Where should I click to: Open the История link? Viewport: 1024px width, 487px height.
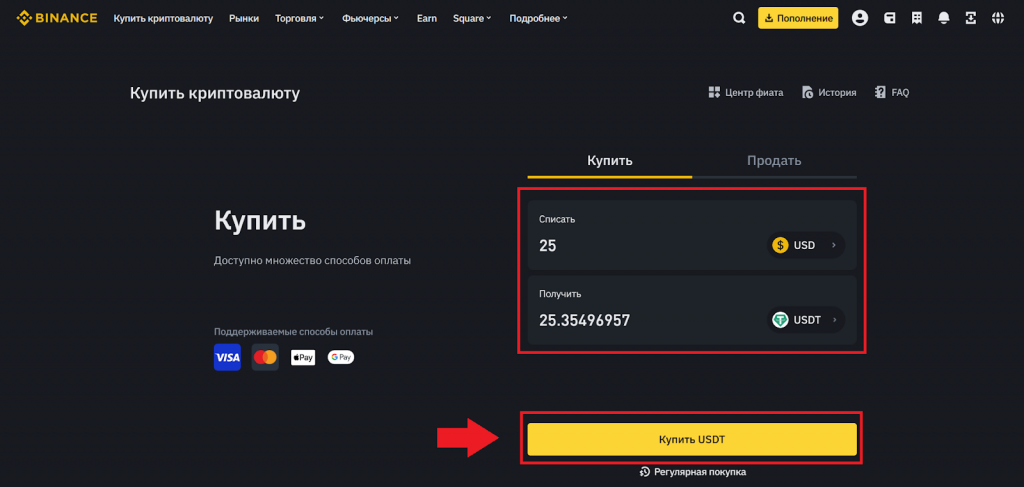pyautogui.click(x=829, y=92)
